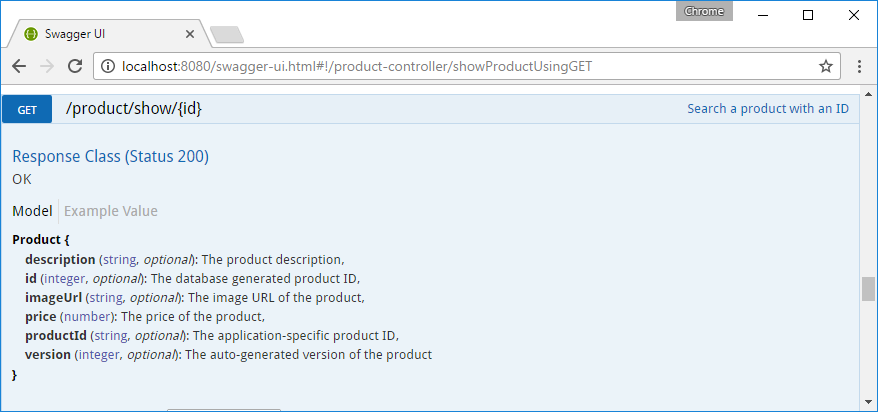The height and width of the screenshot is (412, 878).
Task: Click the Chrome profile badge in title bar
Action: click(x=705, y=11)
